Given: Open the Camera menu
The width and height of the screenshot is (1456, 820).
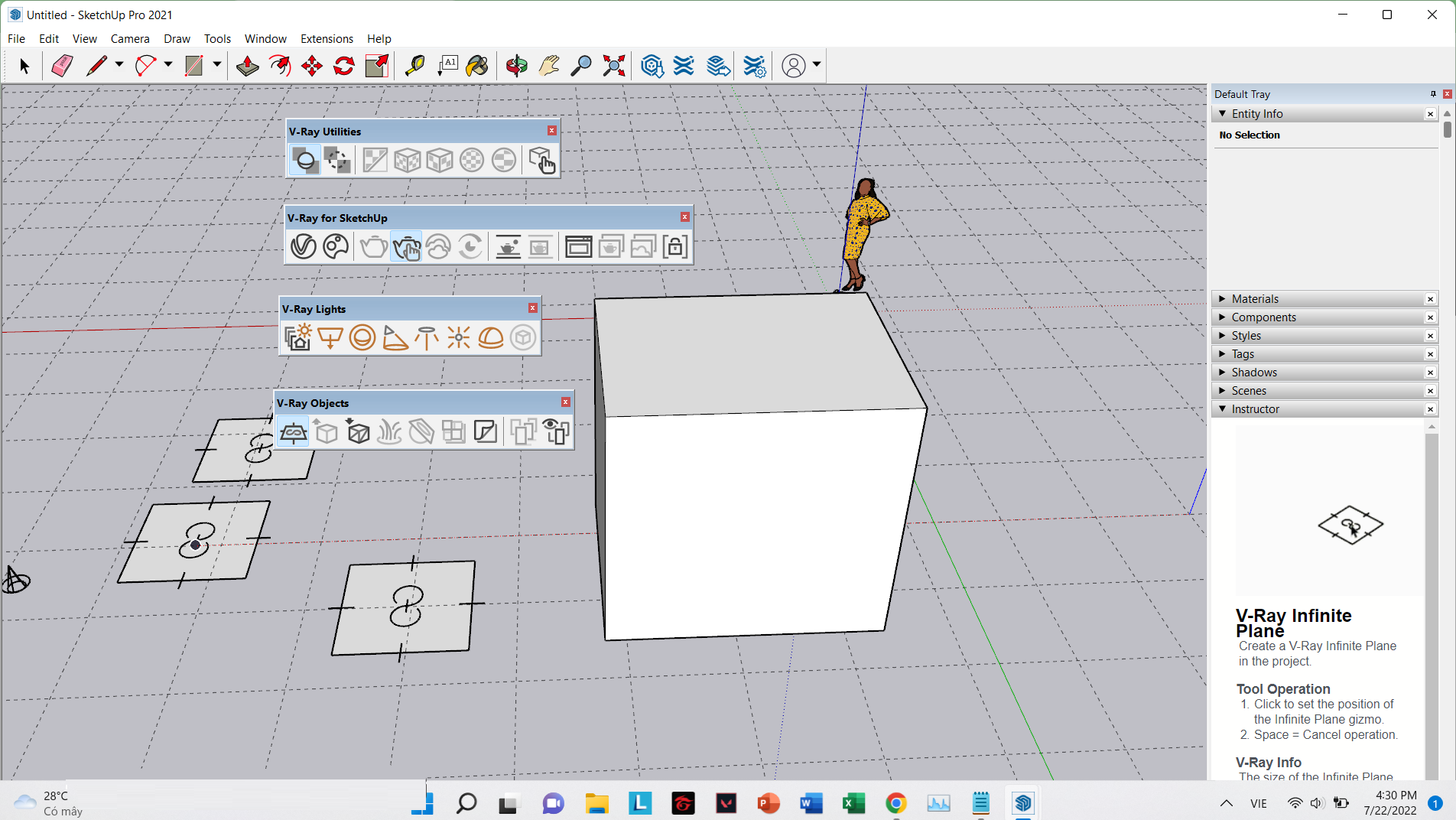Looking at the screenshot, I should (x=130, y=38).
